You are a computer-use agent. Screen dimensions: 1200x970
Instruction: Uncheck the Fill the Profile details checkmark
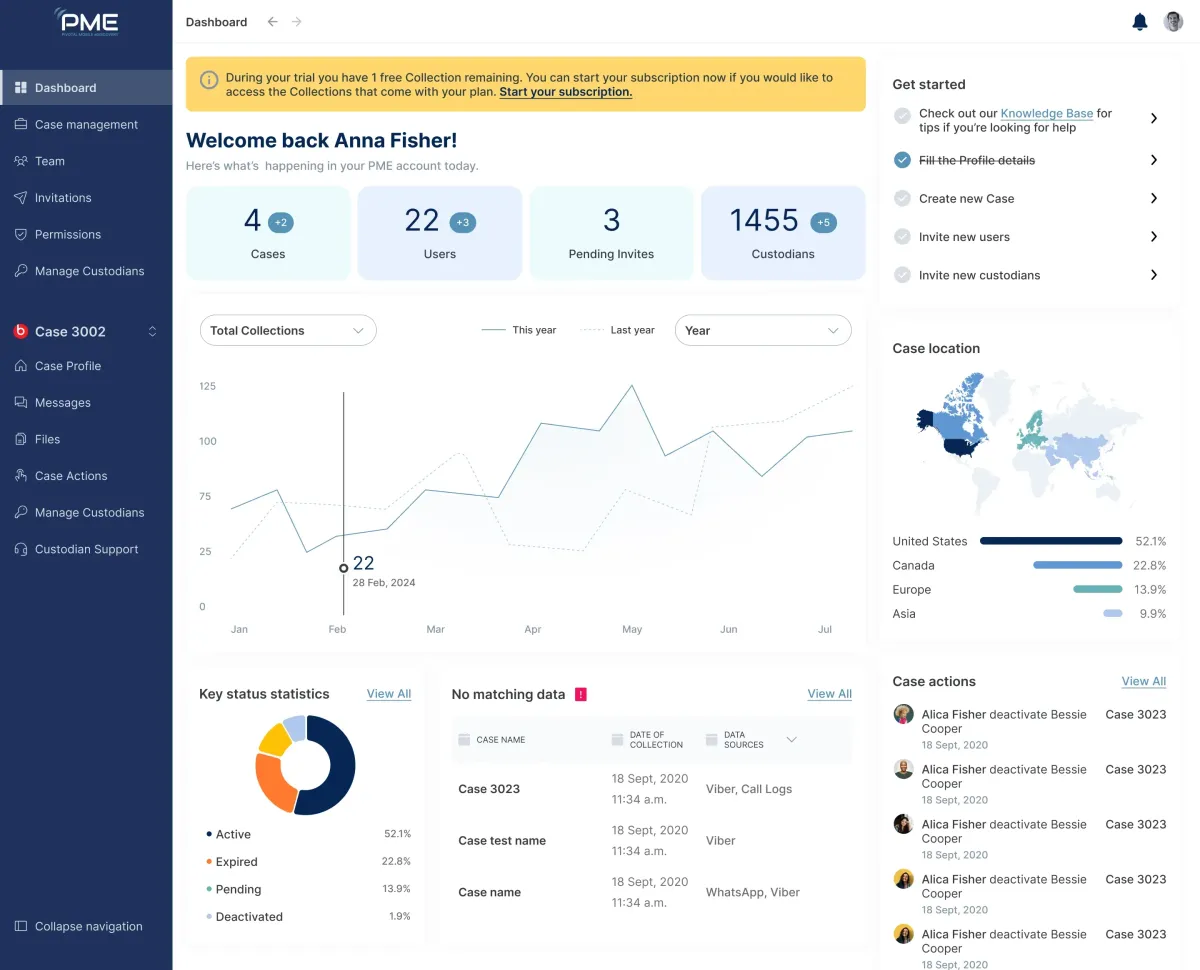point(902,160)
